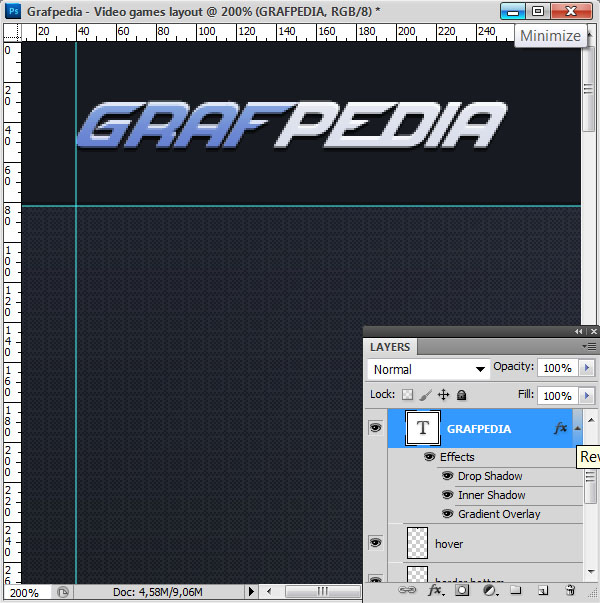This screenshot has width=600, height=603.
Task: Hide the GRAFPEDIA layer
Action: (375, 428)
